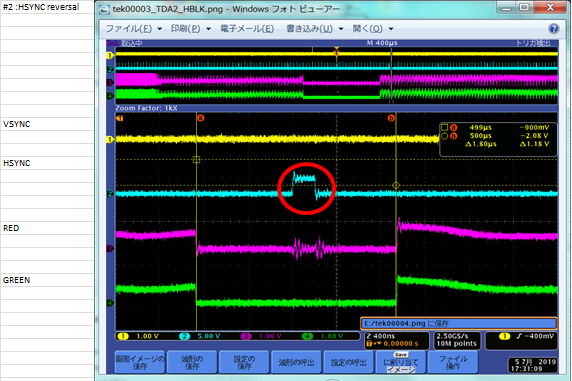Select the channel 1 yellow marker

coord(109,139)
